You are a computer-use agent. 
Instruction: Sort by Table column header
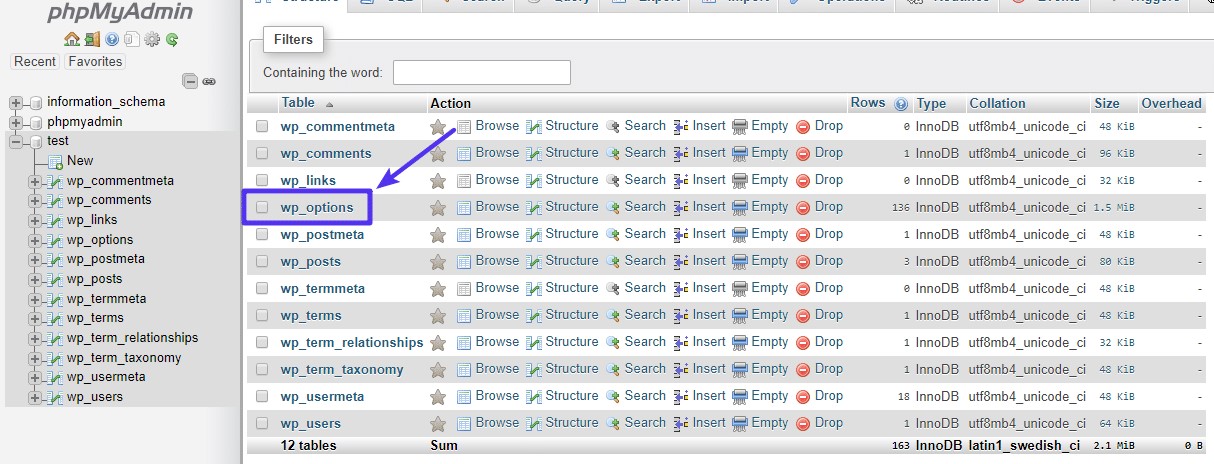(x=298, y=103)
